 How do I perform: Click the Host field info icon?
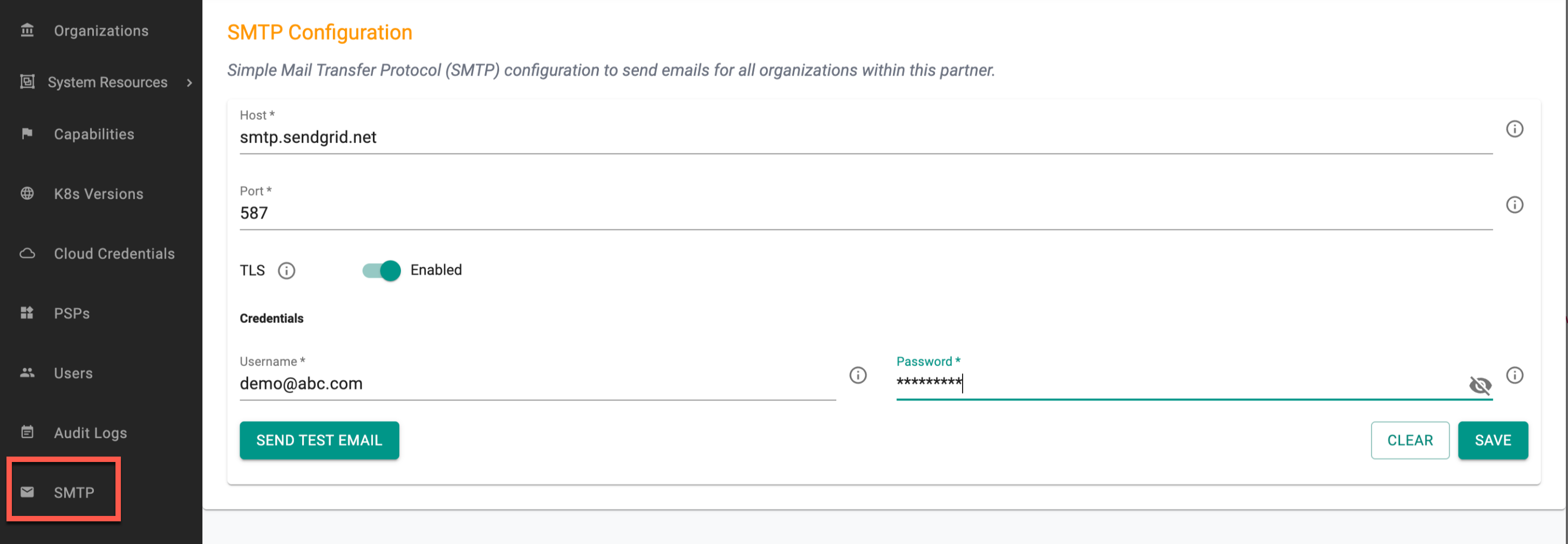[1514, 129]
